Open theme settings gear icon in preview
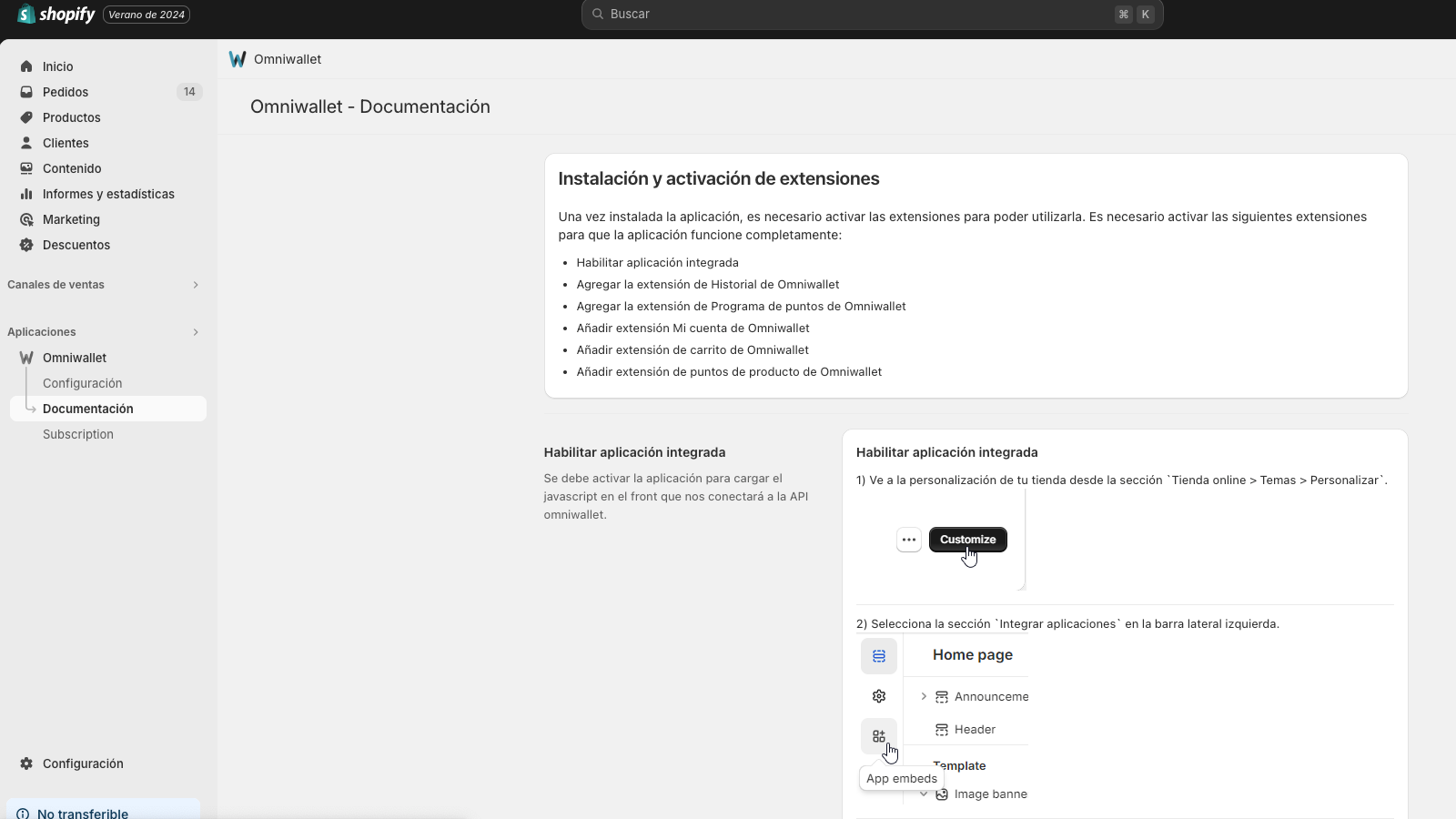The image size is (1456, 819). [878, 695]
